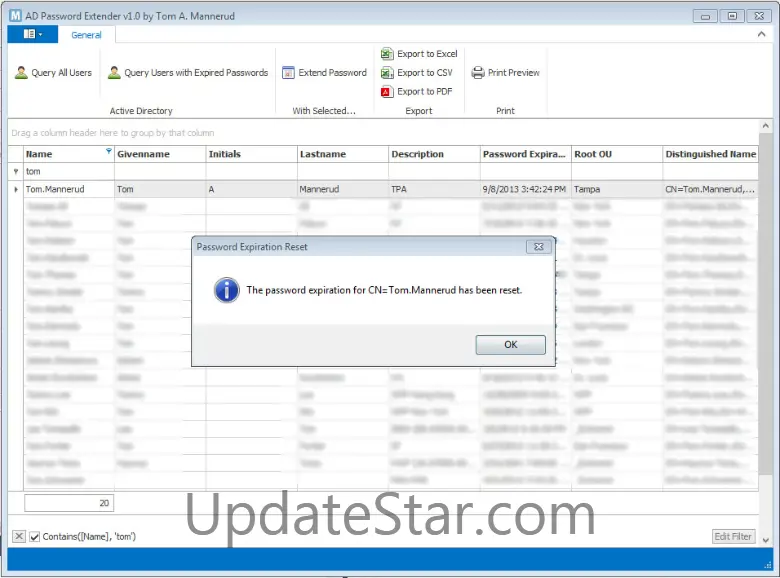The width and height of the screenshot is (780, 578).
Task: Maximize the AD Password Extender window
Action: tap(732, 16)
